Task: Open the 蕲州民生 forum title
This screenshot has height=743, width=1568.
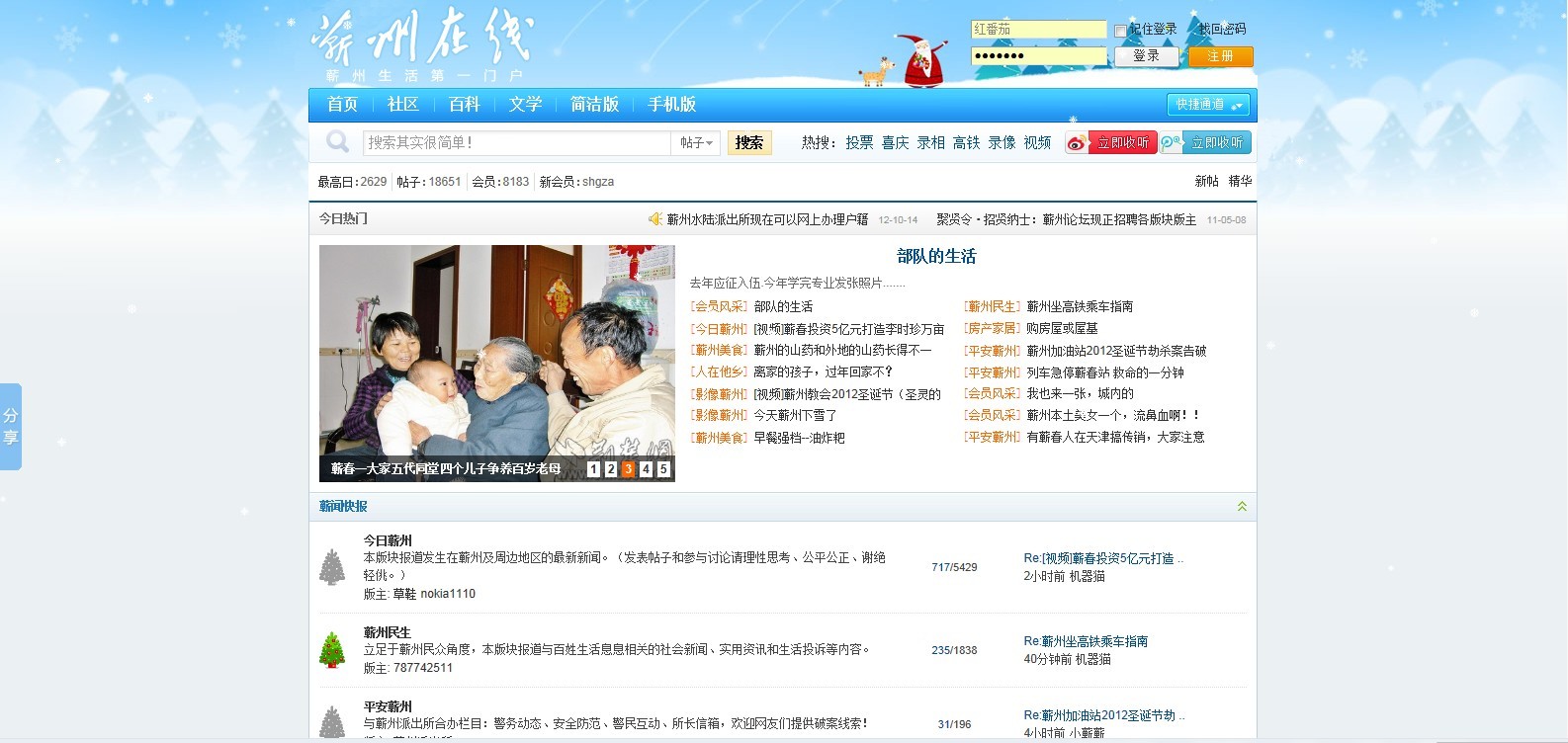Action: tap(388, 632)
